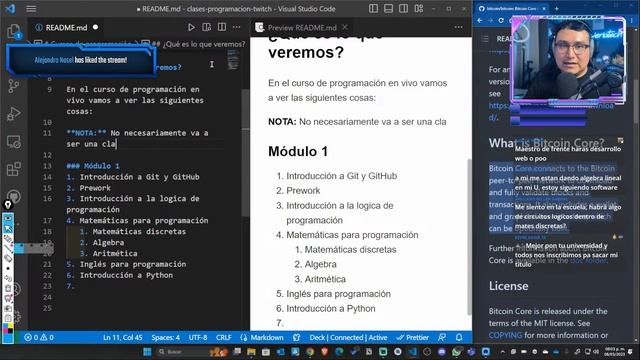Viewport: 640px width, 360px height.
Task: Toggle bottom panel layout icon
Action: pyautogui.click(x=388, y=9)
